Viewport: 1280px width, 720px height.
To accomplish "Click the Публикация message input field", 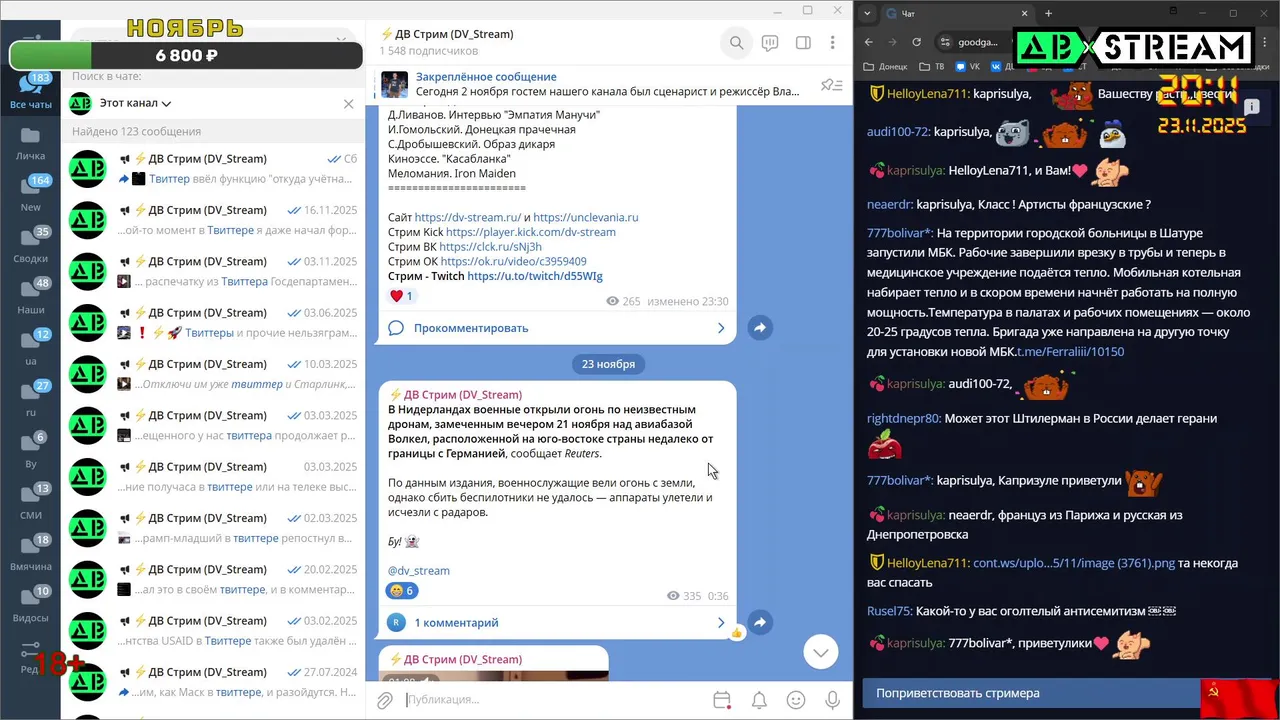I will 553,700.
